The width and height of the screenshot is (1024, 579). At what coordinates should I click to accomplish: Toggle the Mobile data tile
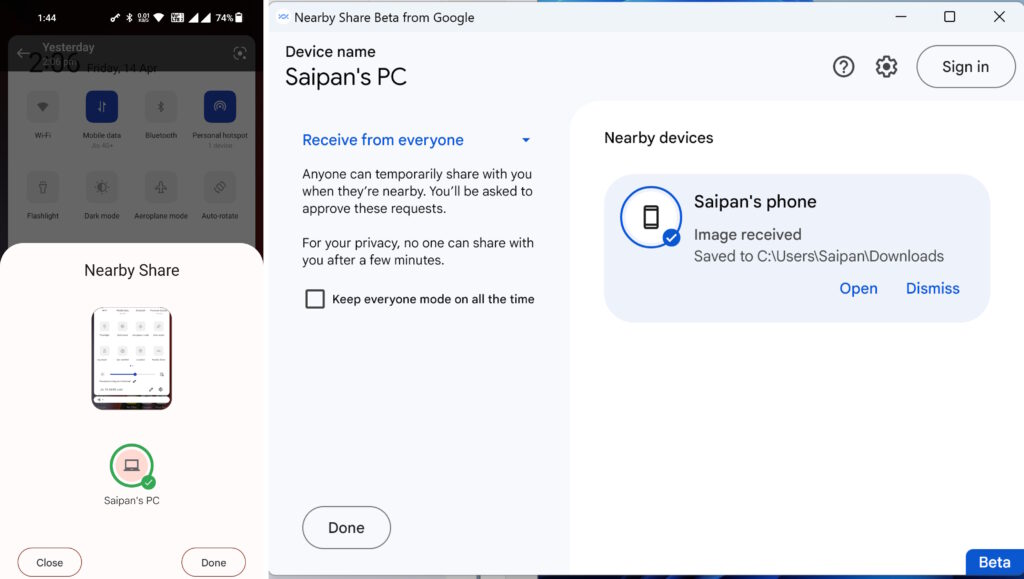101,106
